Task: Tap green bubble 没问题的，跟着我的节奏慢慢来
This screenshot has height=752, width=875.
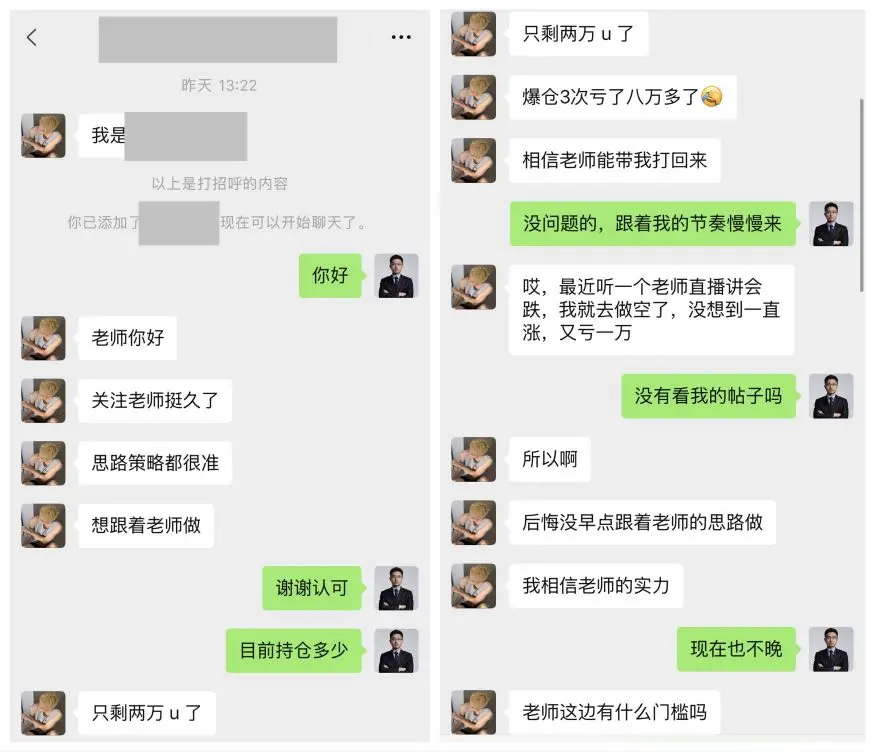Action: [x=652, y=224]
